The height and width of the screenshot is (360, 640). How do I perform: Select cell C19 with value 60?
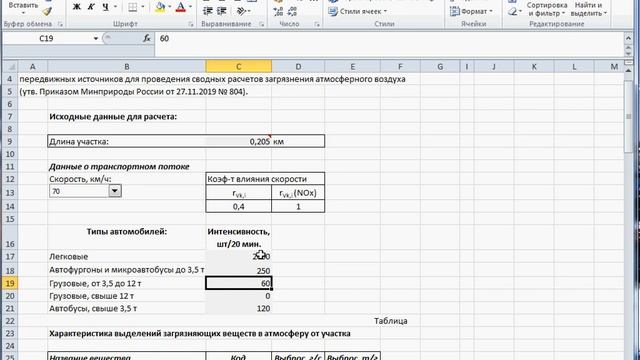(x=238, y=283)
